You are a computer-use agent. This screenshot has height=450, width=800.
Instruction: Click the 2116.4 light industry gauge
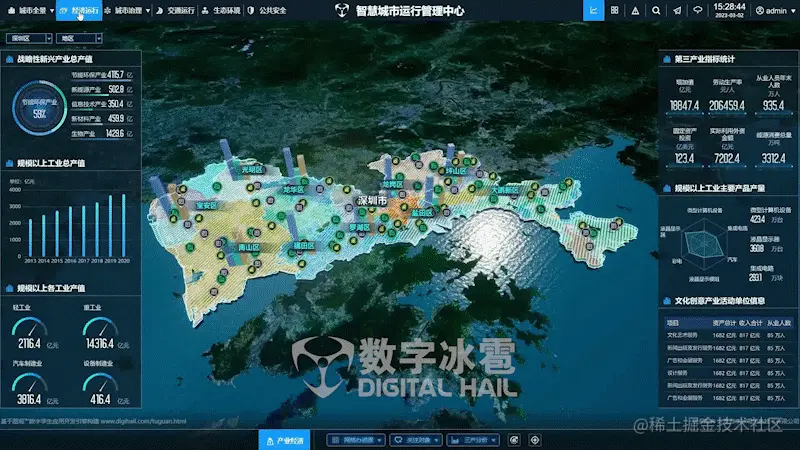(29, 334)
